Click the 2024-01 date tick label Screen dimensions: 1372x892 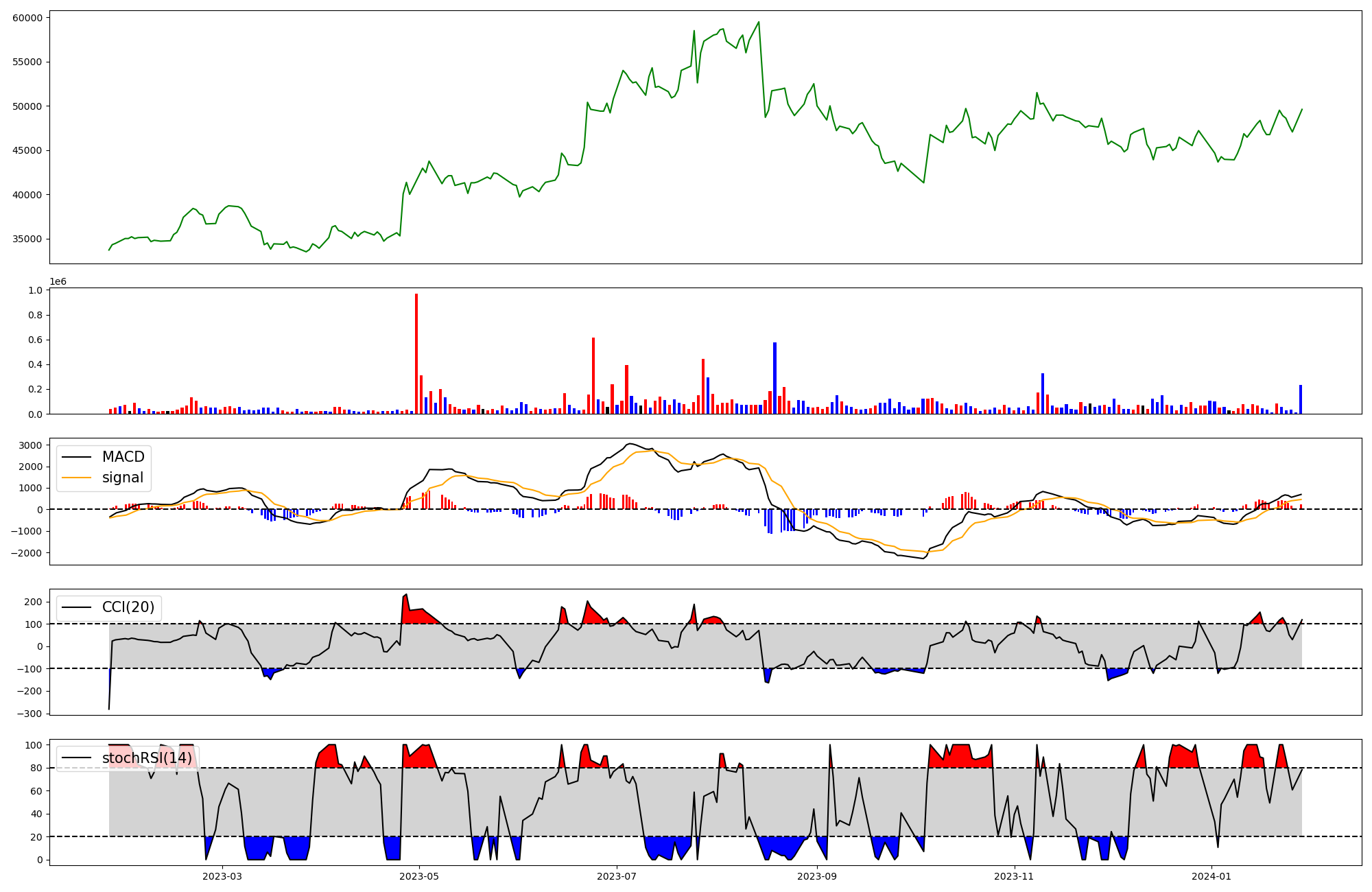[x=1211, y=876]
